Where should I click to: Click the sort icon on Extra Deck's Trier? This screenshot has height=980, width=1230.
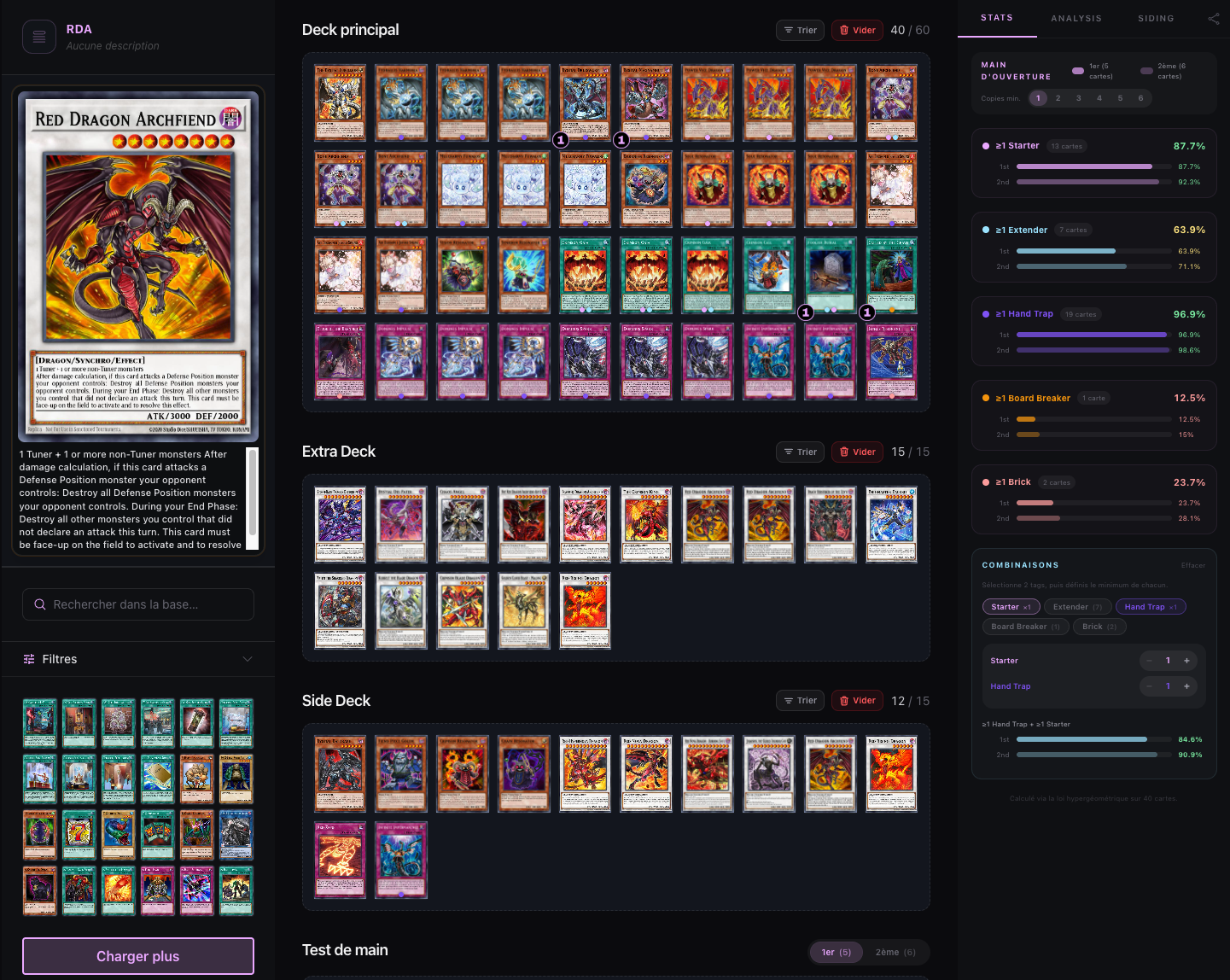(x=789, y=452)
